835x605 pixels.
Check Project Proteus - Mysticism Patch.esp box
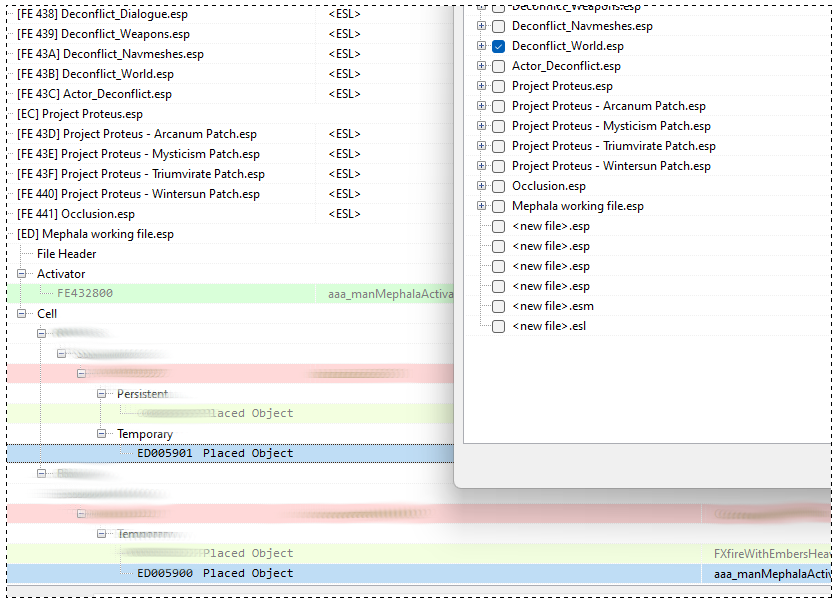[x=498, y=126]
